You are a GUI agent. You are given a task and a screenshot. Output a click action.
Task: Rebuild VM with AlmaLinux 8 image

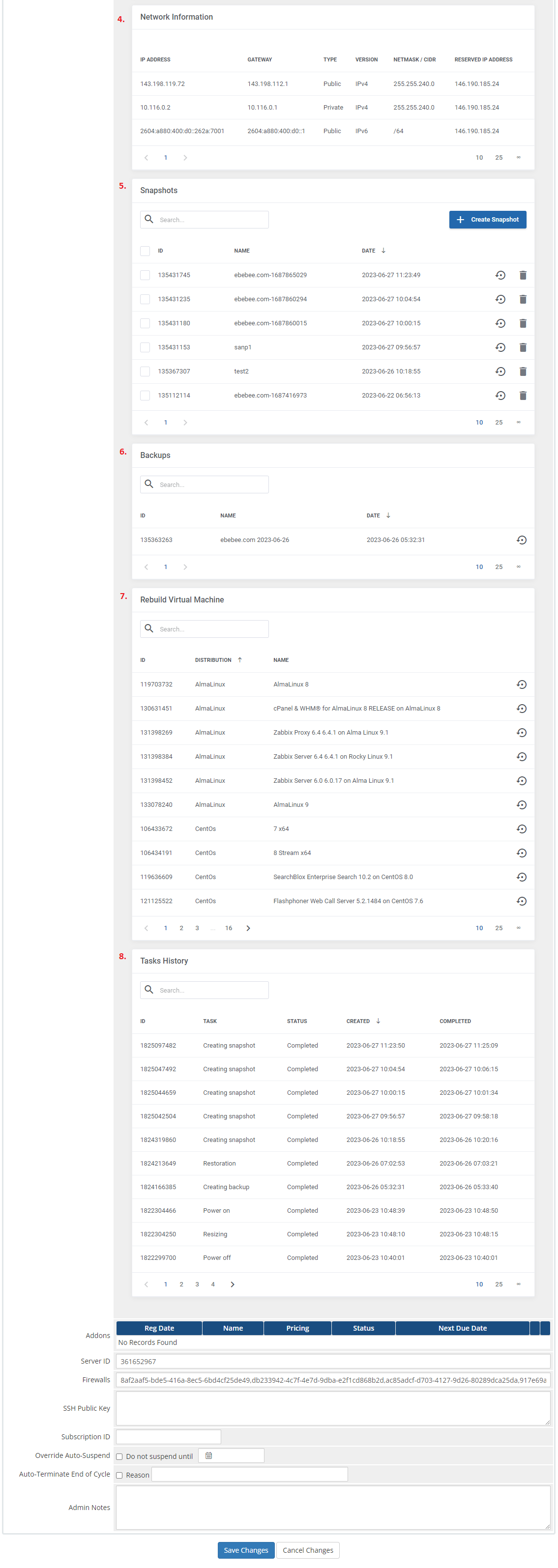coord(522,684)
